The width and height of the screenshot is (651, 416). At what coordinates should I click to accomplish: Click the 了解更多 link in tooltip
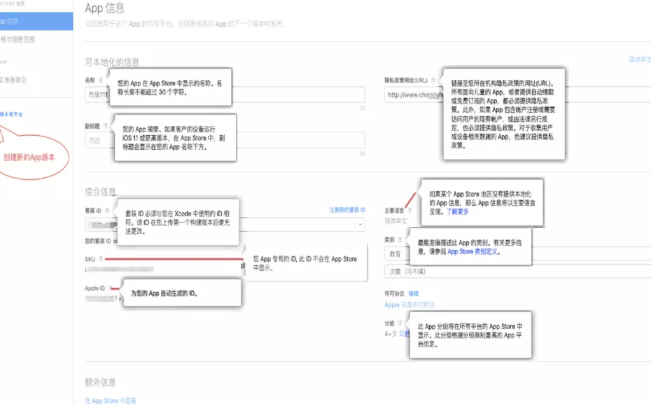[458, 212]
